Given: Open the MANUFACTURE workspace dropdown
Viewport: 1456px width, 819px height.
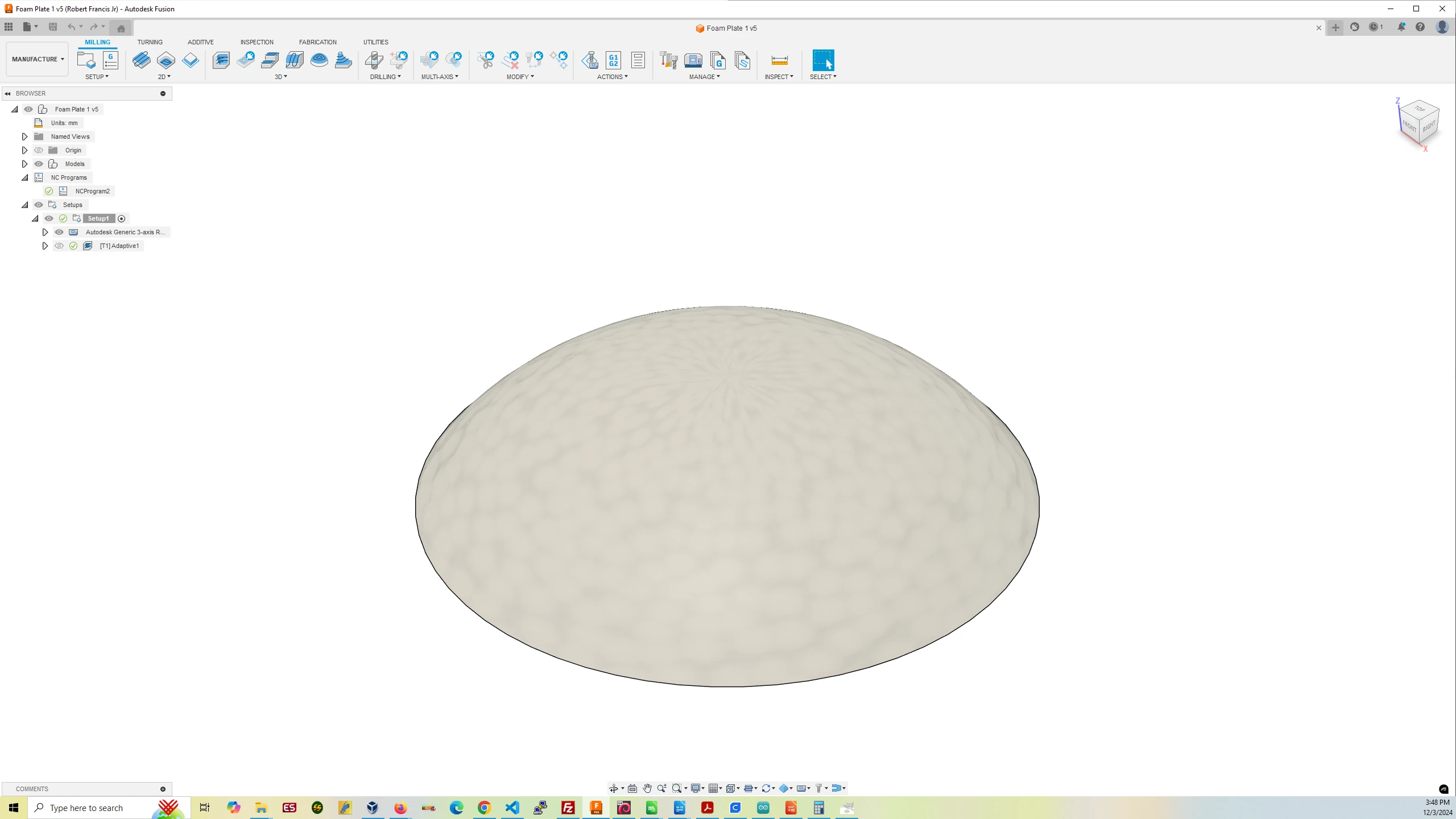Looking at the screenshot, I should pyautogui.click(x=38, y=59).
